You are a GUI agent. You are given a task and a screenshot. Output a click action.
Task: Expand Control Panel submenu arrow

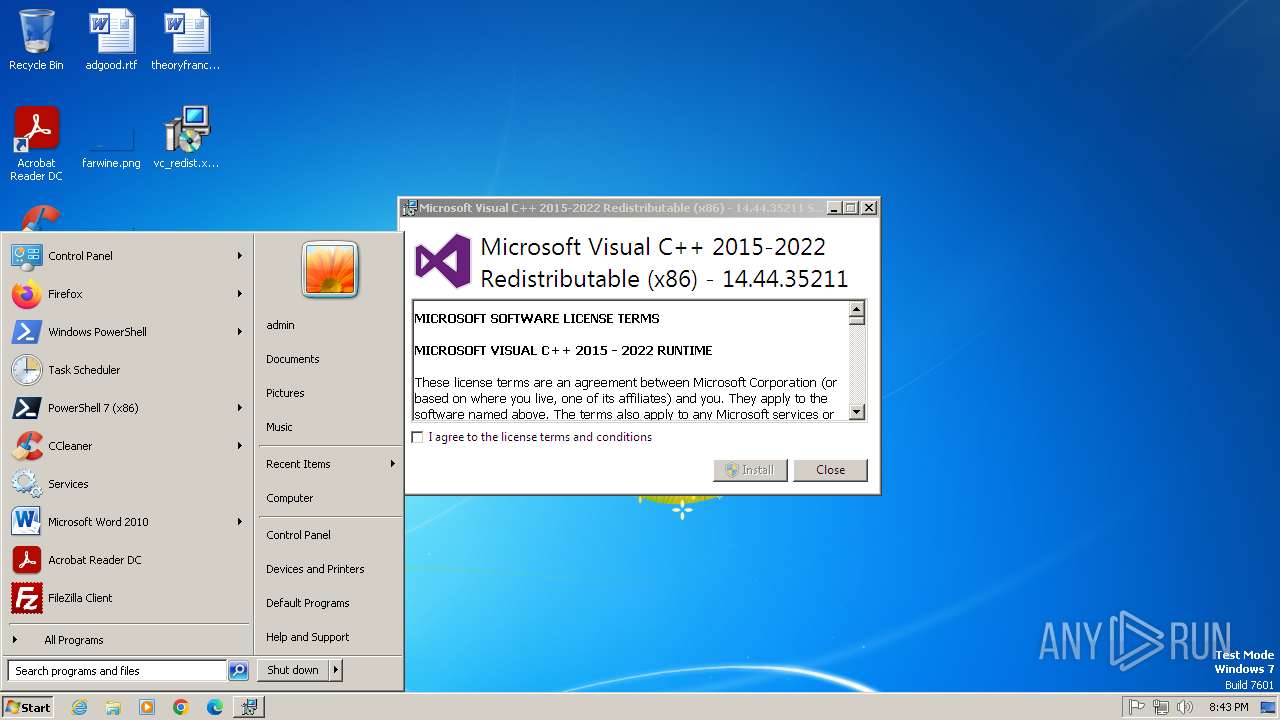coord(240,256)
